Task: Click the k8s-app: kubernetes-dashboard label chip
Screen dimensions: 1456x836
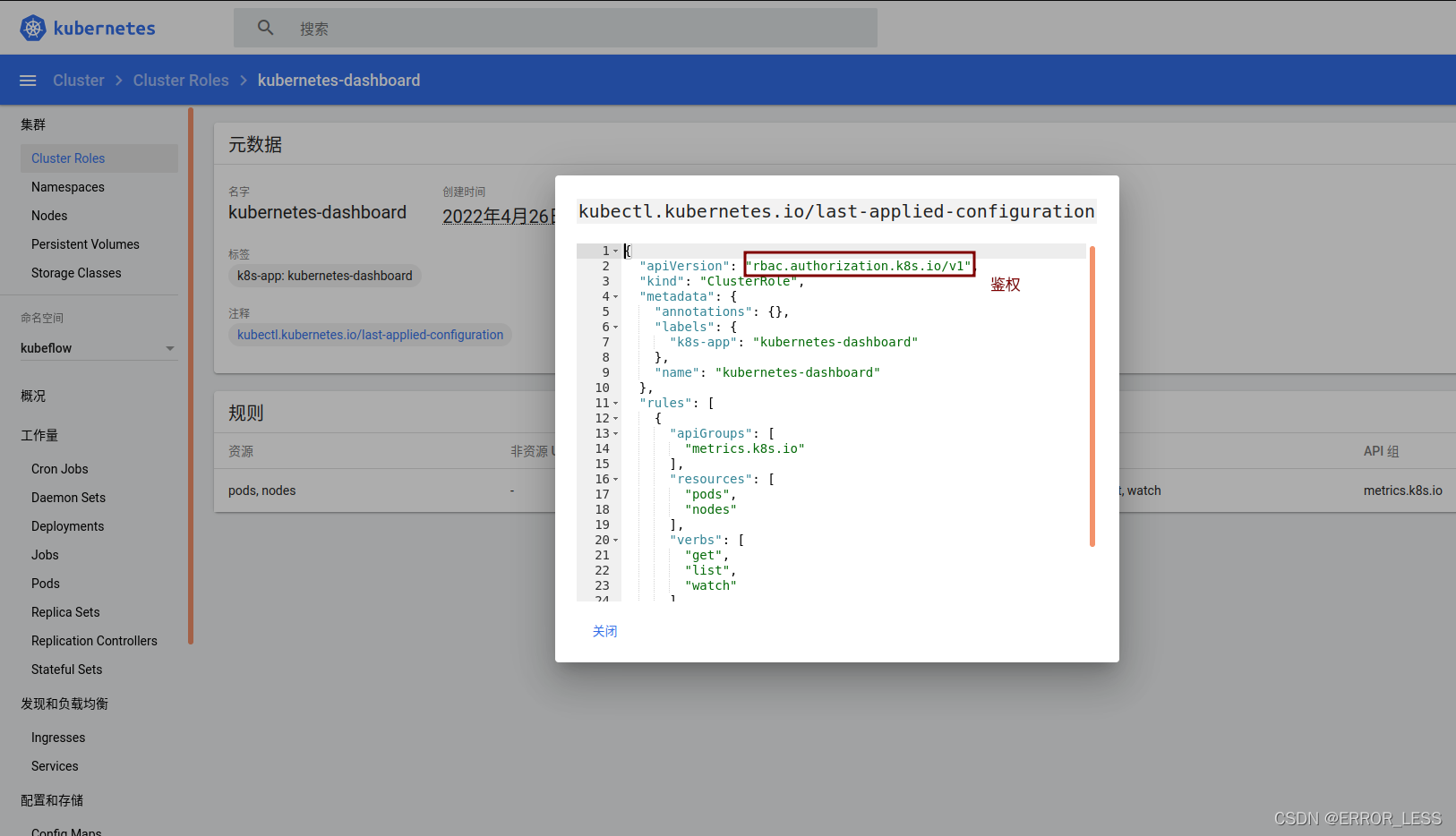Action: [324, 276]
